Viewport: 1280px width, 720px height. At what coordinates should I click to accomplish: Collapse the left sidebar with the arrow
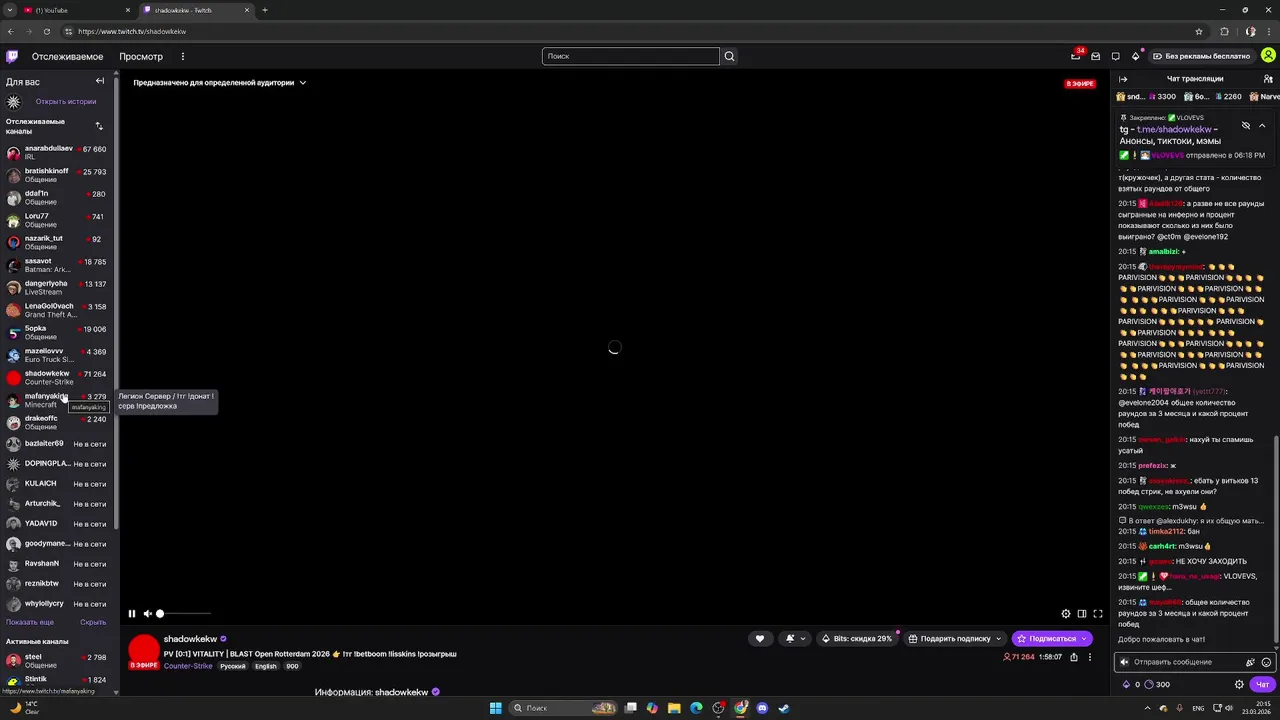tap(100, 81)
